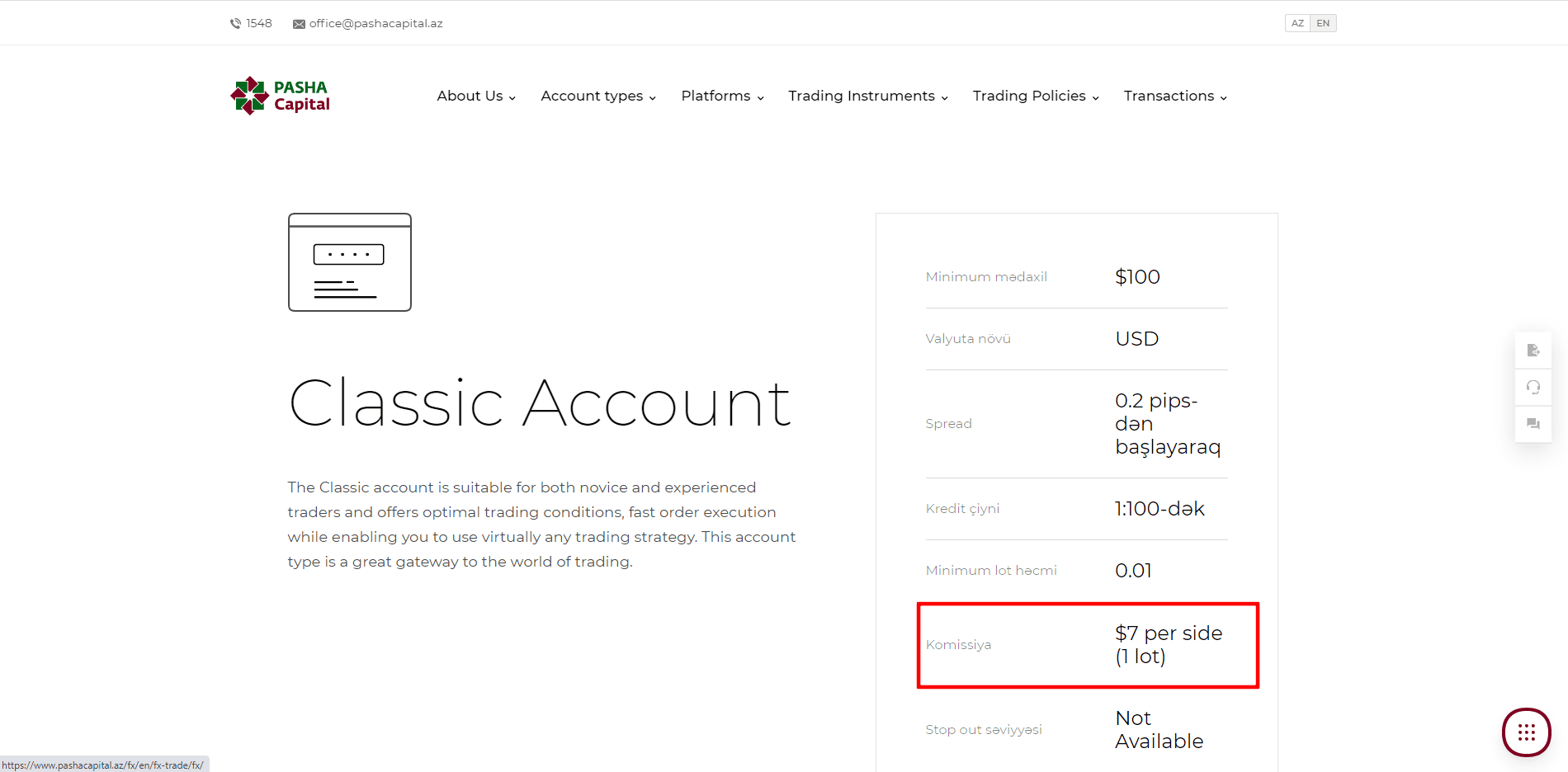
Task: Switch language to AZ
Action: tap(1297, 23)
